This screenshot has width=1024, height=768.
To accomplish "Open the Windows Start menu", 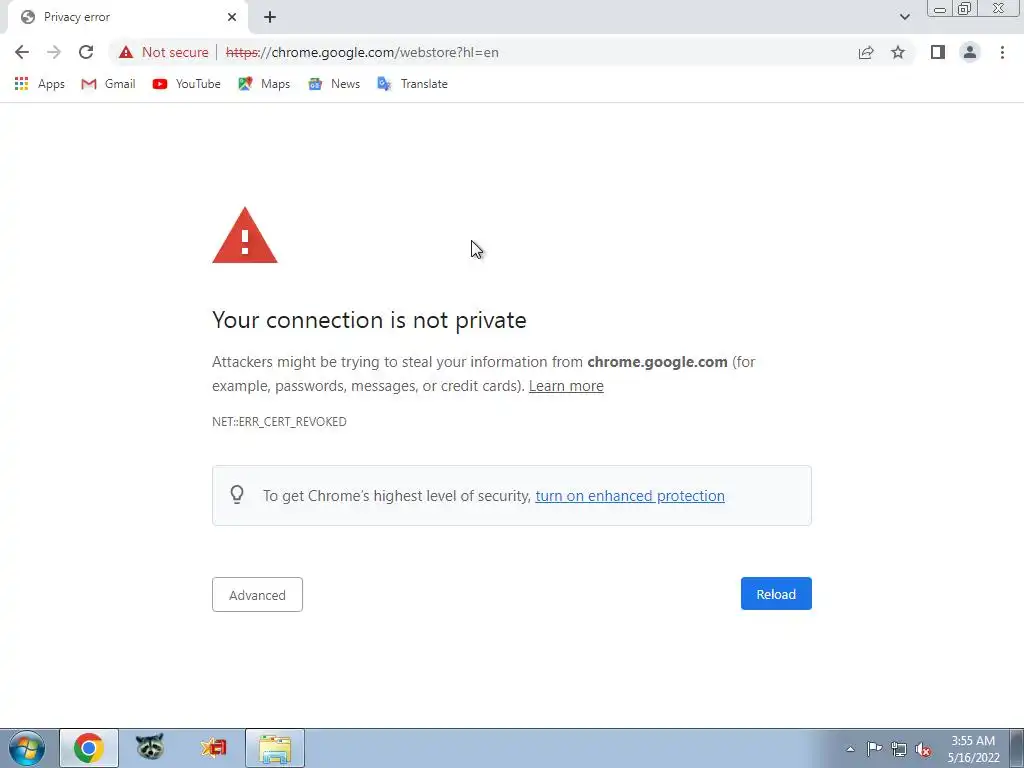I will pyautogui.click(x=27, y=748).
